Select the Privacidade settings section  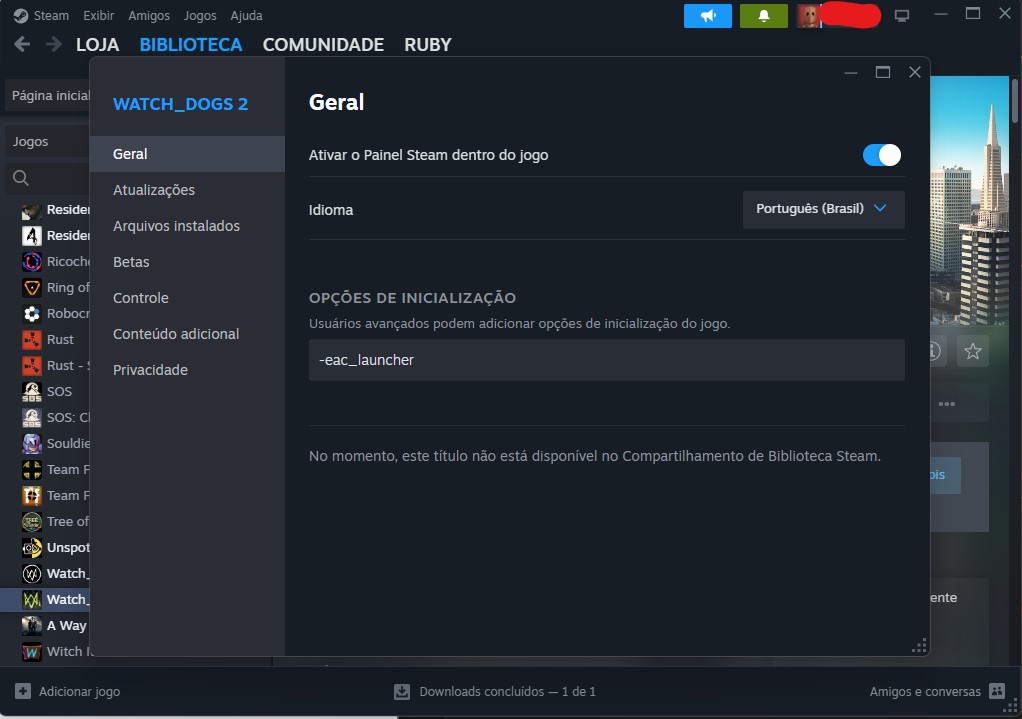pos(187,370)
